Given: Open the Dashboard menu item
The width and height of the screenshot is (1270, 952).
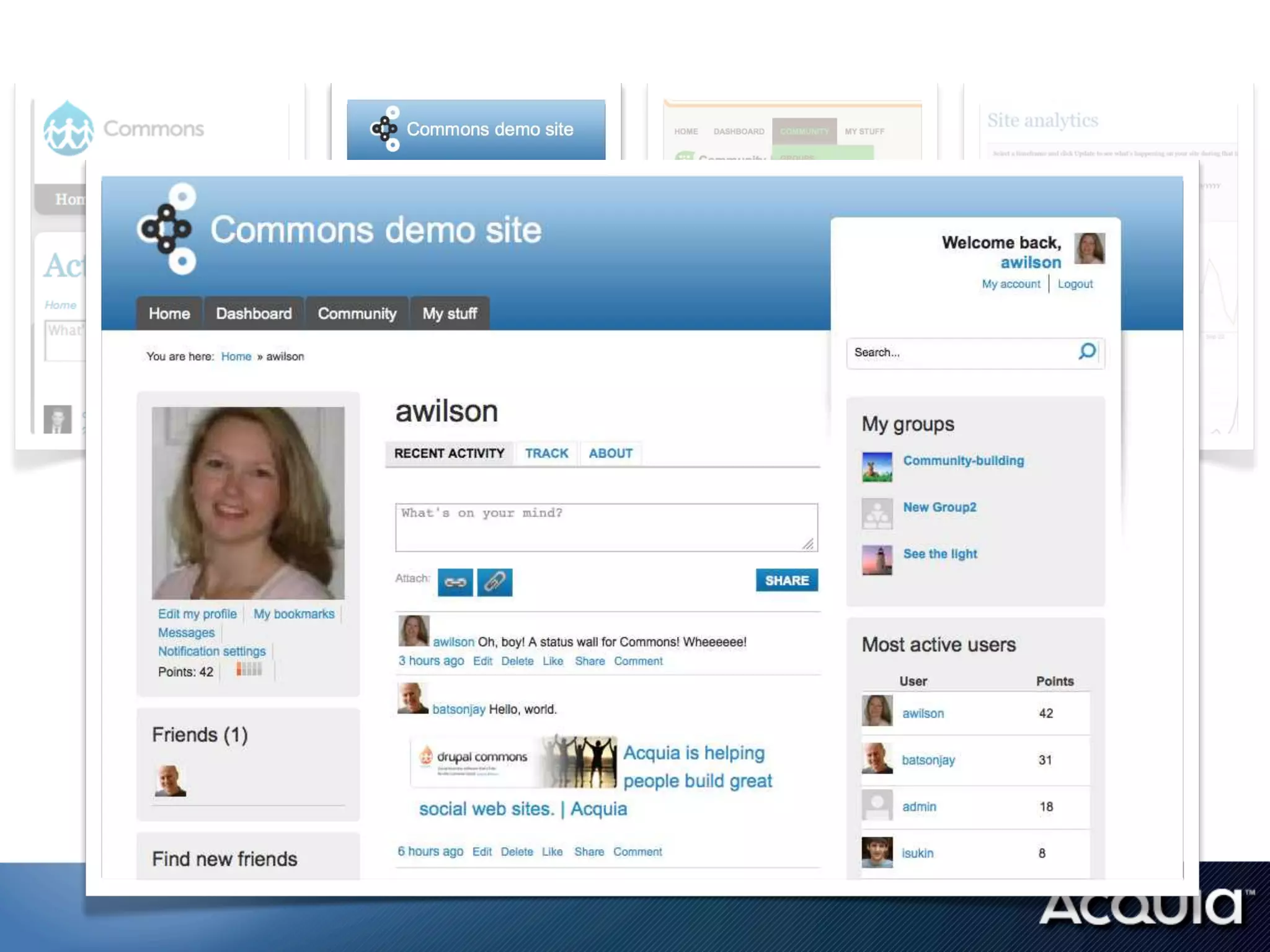Looking at the screenshot, I should [254, 314].
